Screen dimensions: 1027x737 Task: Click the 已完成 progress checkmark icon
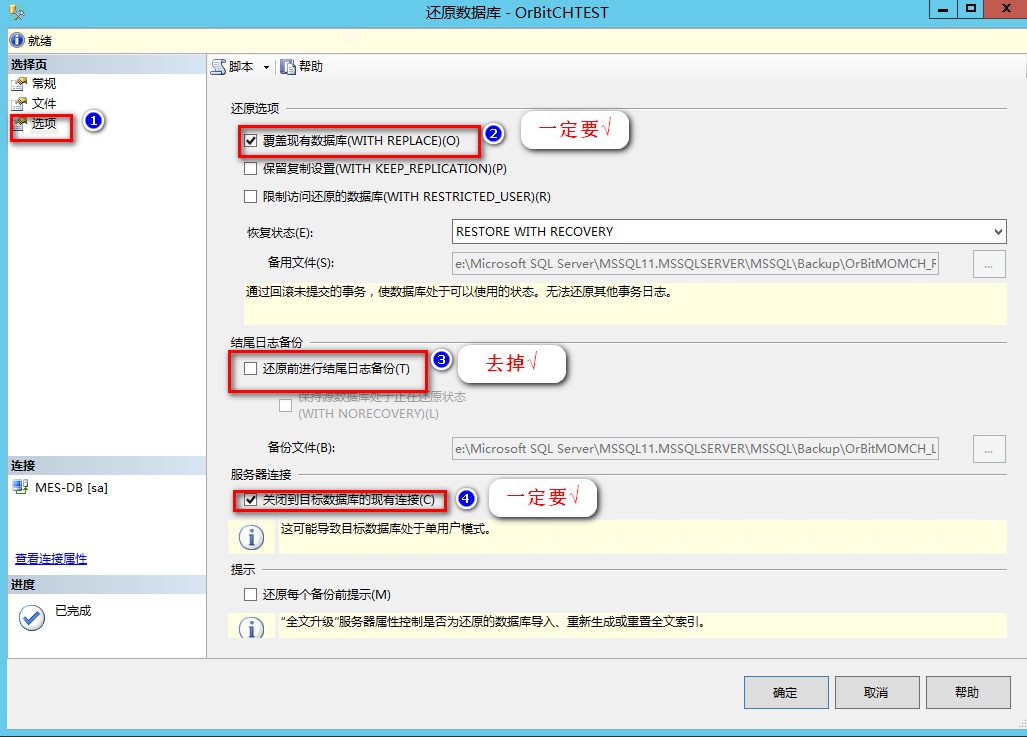(31, 617)
